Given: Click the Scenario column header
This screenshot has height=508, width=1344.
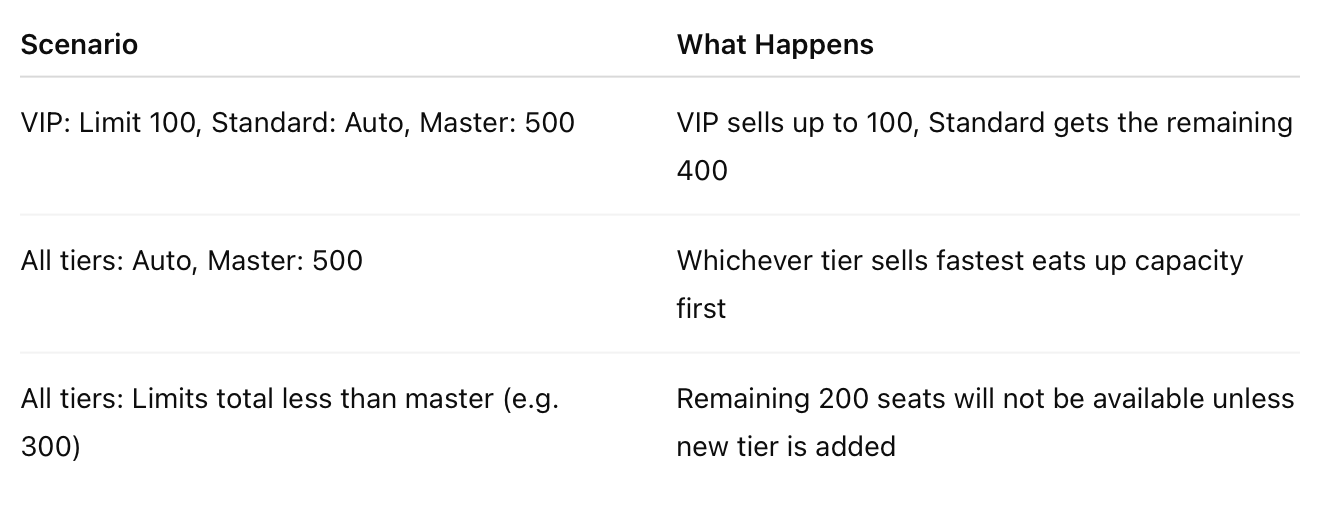Looking at the screenshot, I should [x=79, y=45].
